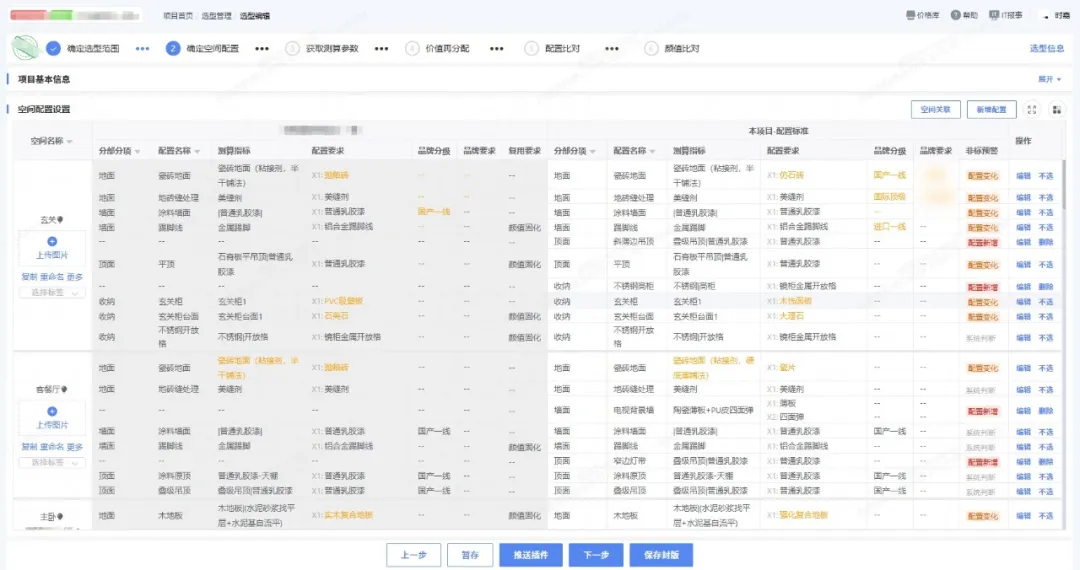Screen dimensions: 1080x570
Task: Toggle fullscreen table view icon
Action: coord(1033,109)
